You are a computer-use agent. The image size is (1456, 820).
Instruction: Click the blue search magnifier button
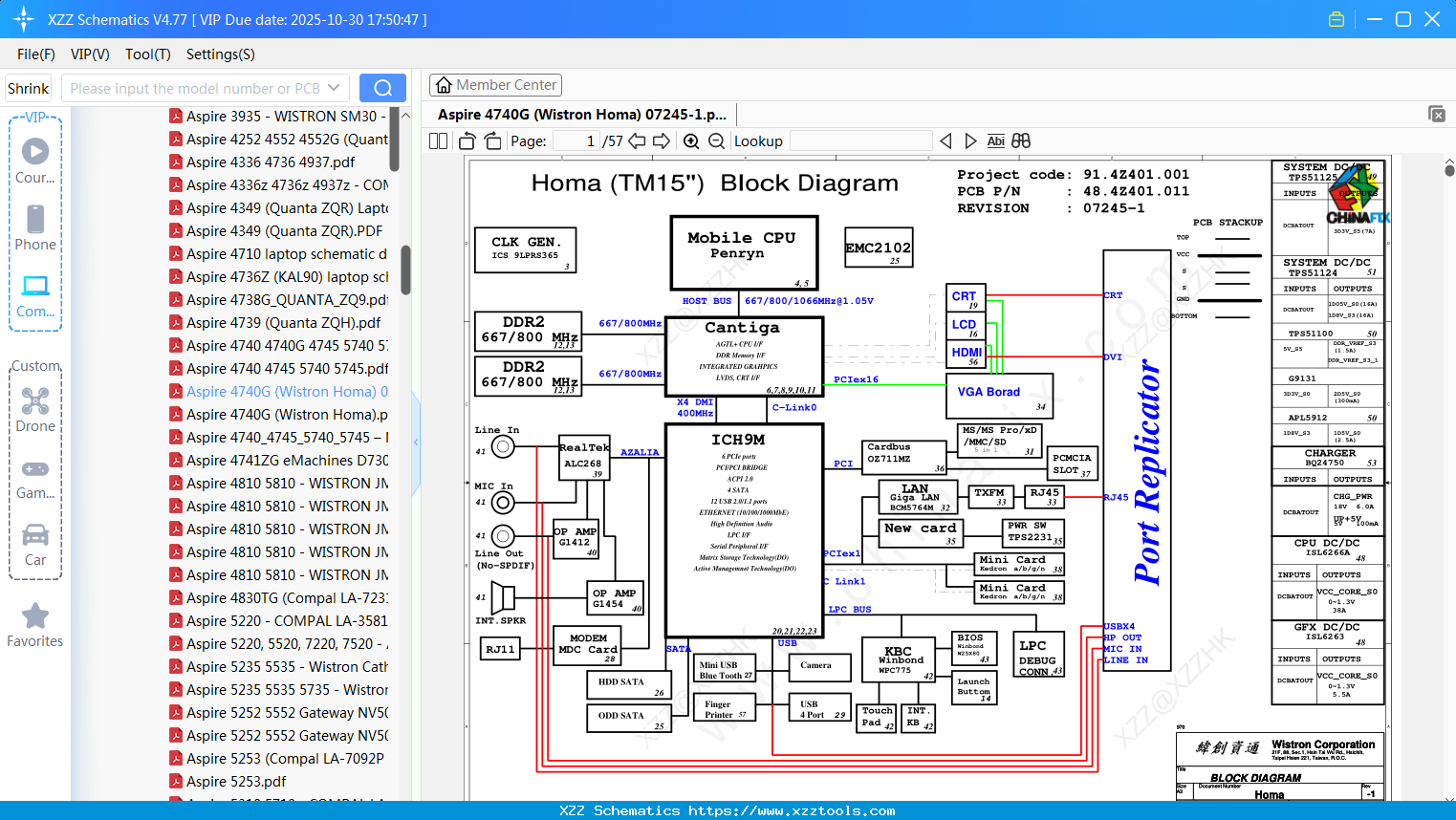tap(382, 88)
